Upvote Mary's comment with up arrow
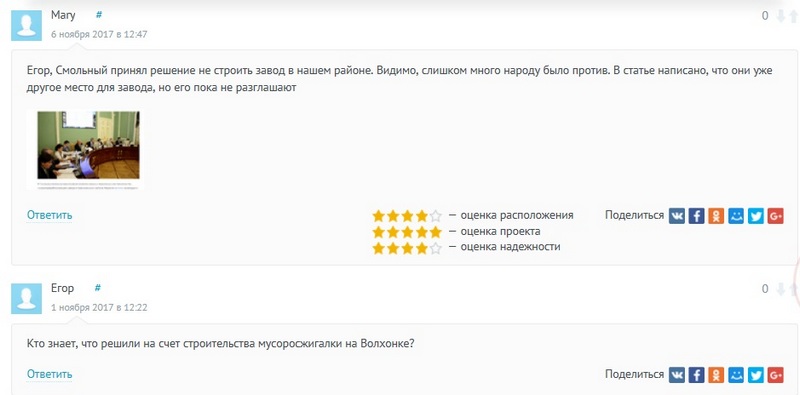800x395 pixels. [x=793, y=16]
